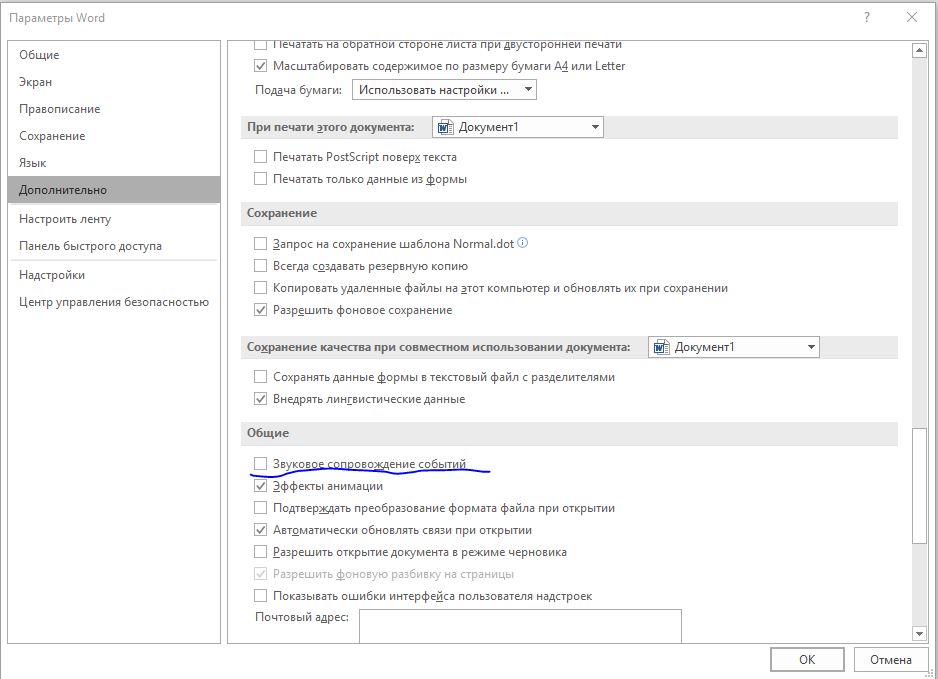Check prompt before saving Normal.dot template
Screen dimensions: 938x679
260,244
